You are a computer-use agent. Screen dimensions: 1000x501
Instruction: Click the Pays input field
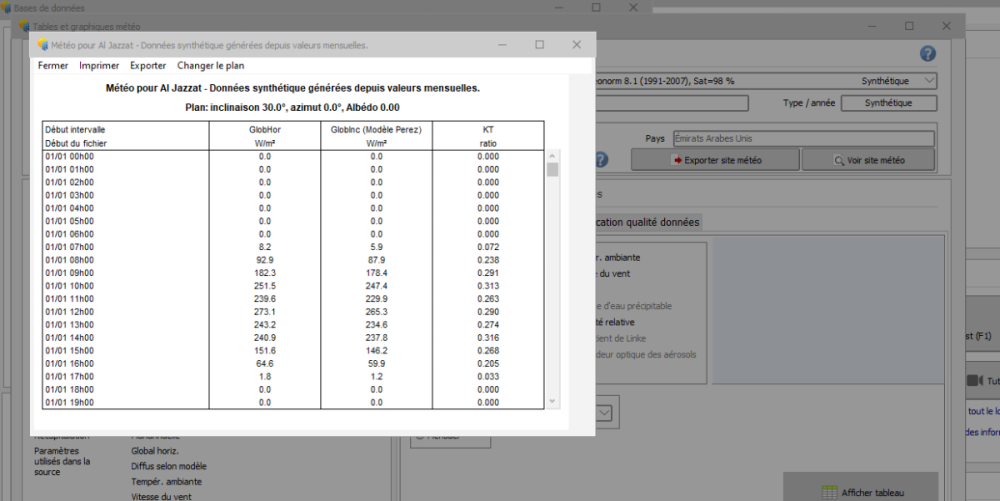pyautogui.click(x=802, y=139)
